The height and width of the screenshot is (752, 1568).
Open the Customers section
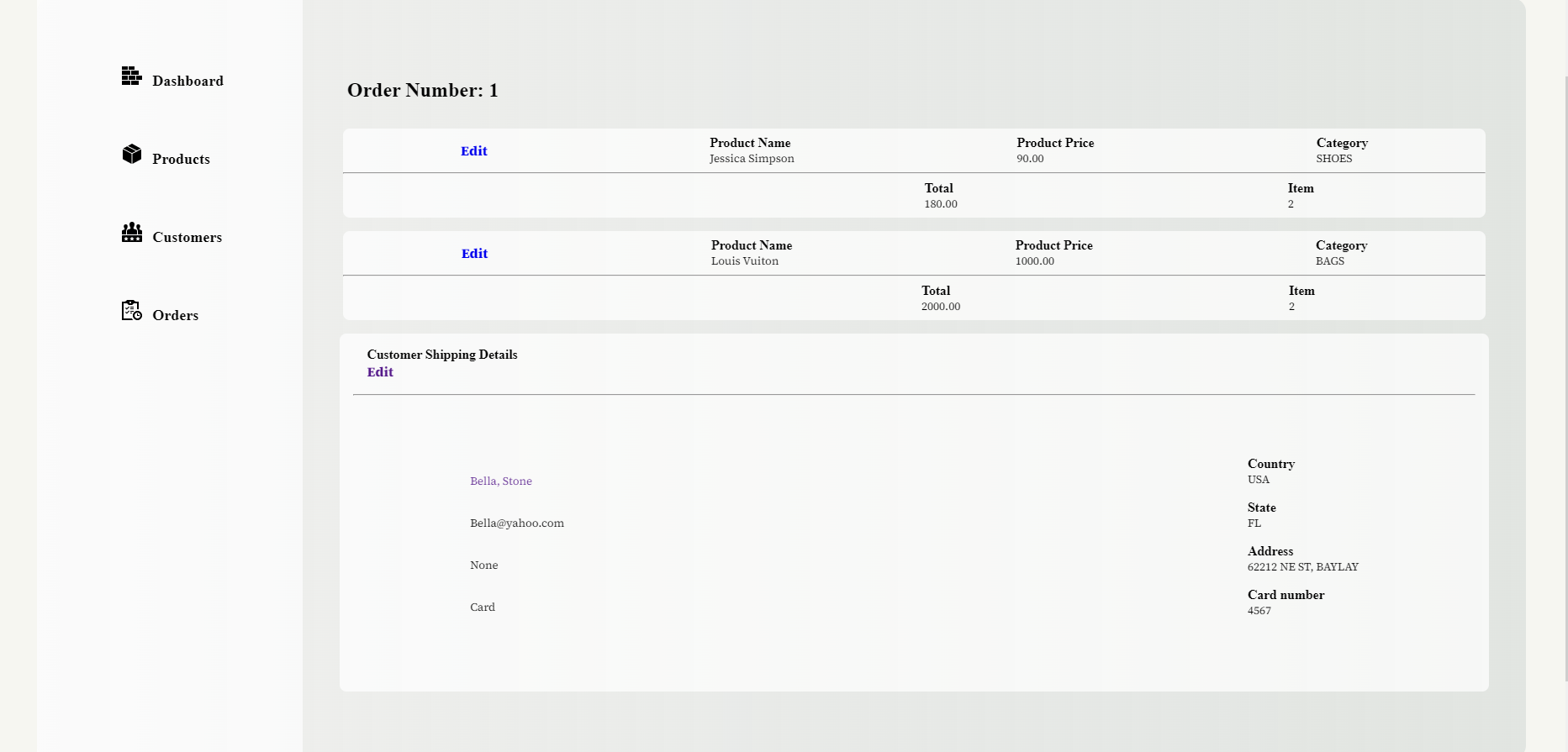coord(187,238)
